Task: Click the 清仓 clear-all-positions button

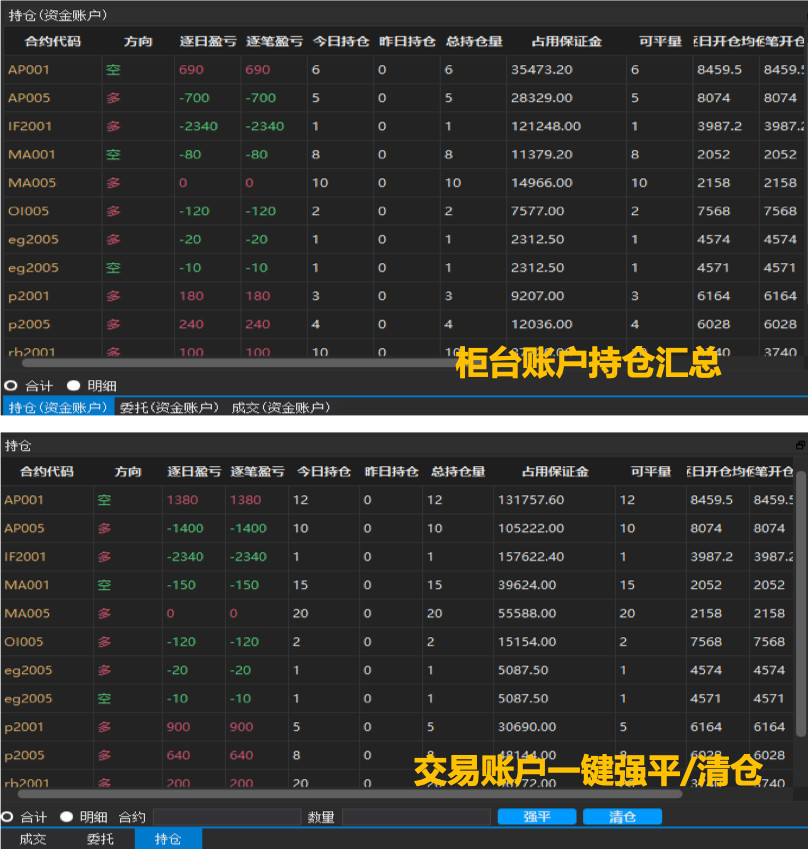Action: (x=622, y=817)
